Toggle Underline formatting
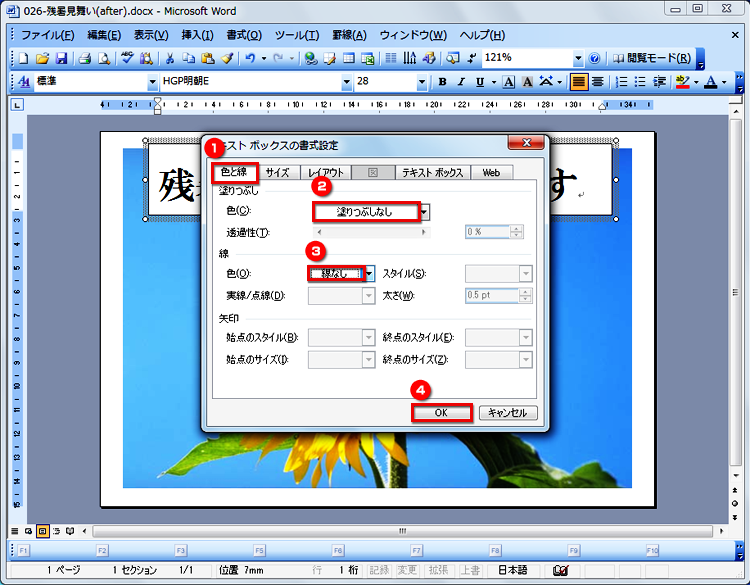This screenshot has width=750, height=585. pos(480,82)
